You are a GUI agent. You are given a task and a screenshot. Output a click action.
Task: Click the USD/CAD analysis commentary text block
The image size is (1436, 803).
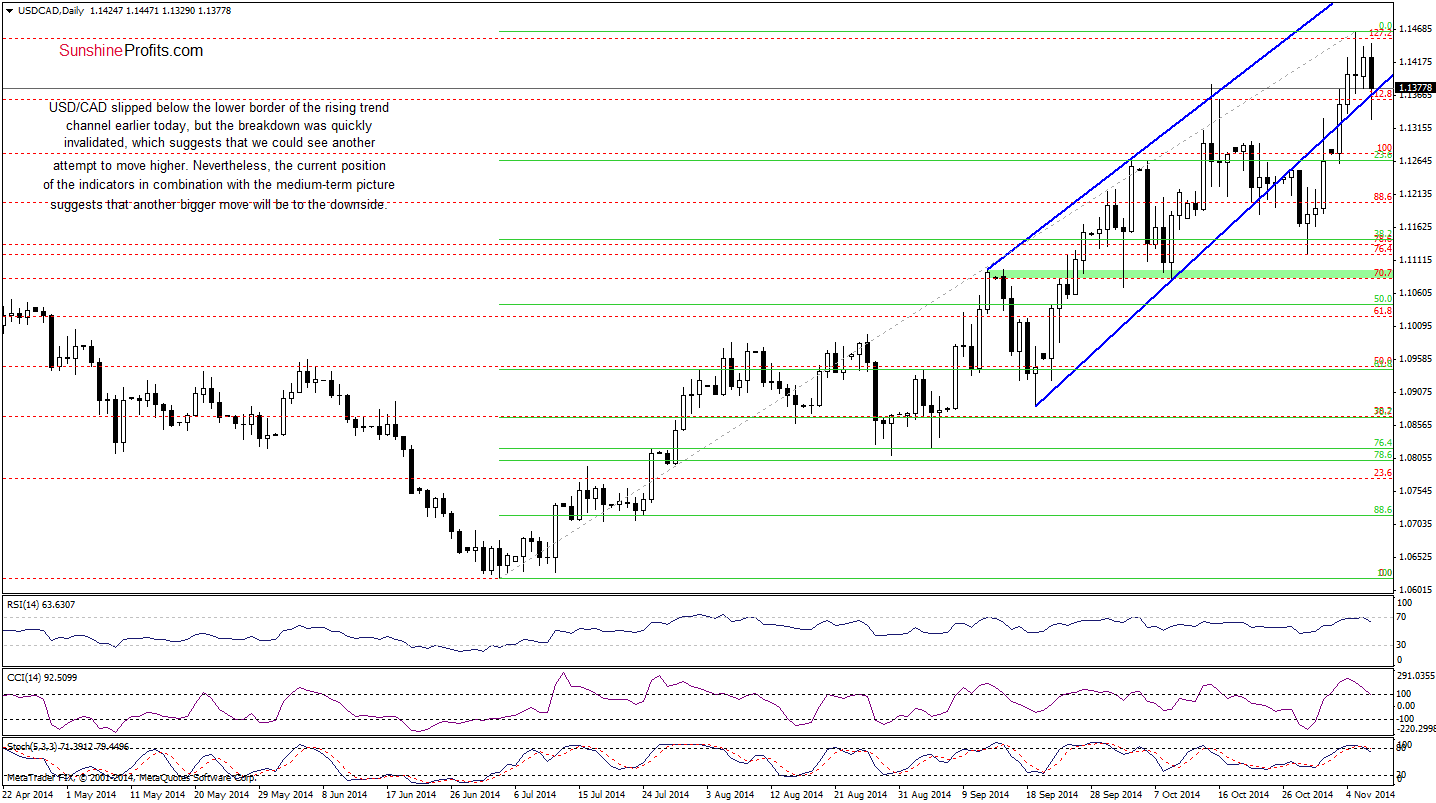click(x=218, y=155)
